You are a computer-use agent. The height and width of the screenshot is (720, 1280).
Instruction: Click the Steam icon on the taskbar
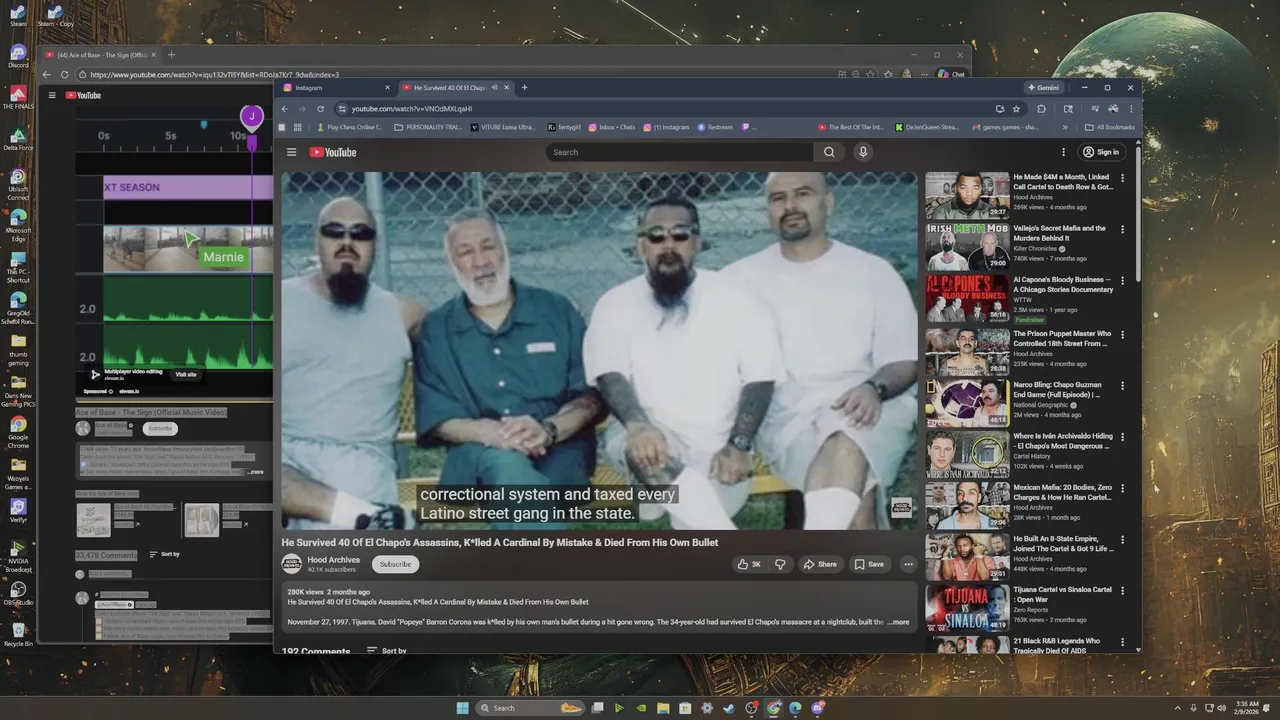[729, 708]
